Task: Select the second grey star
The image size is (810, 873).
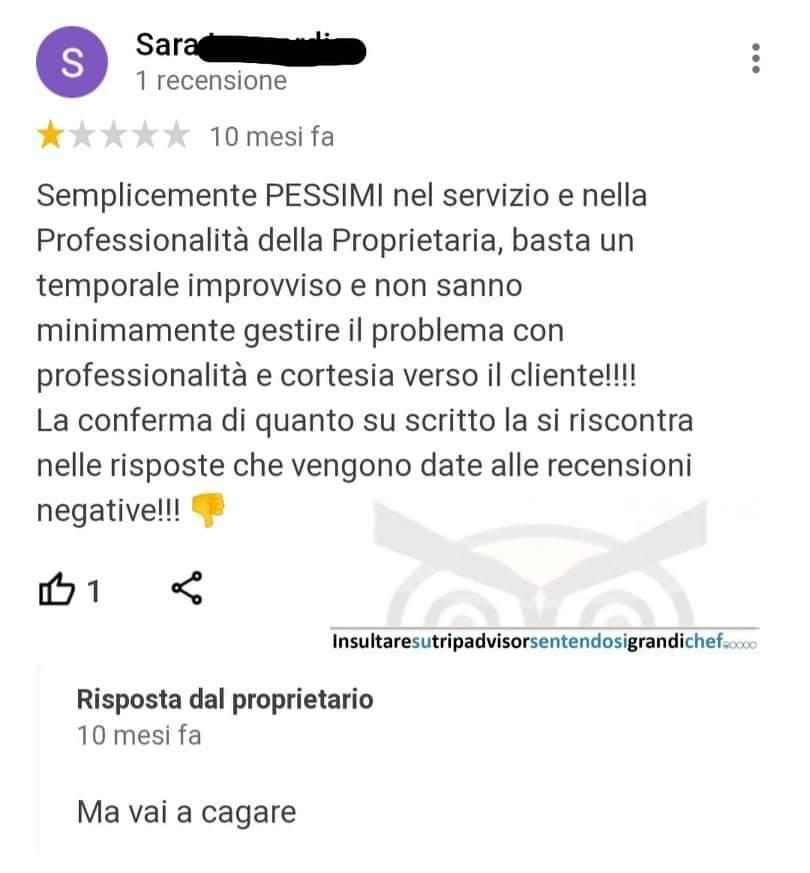Action: click(82, 135)
